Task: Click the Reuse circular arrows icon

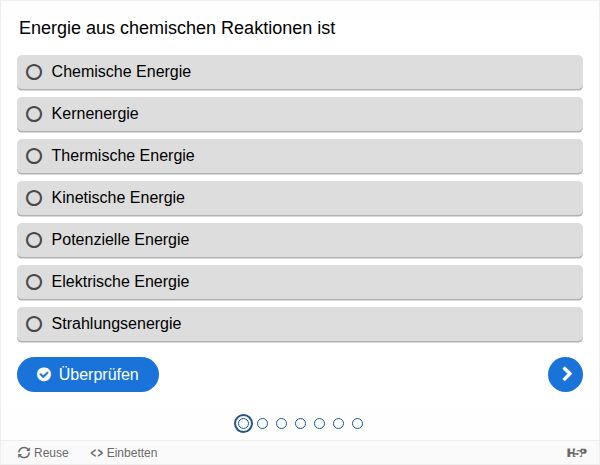Action: tap(24, 453)
